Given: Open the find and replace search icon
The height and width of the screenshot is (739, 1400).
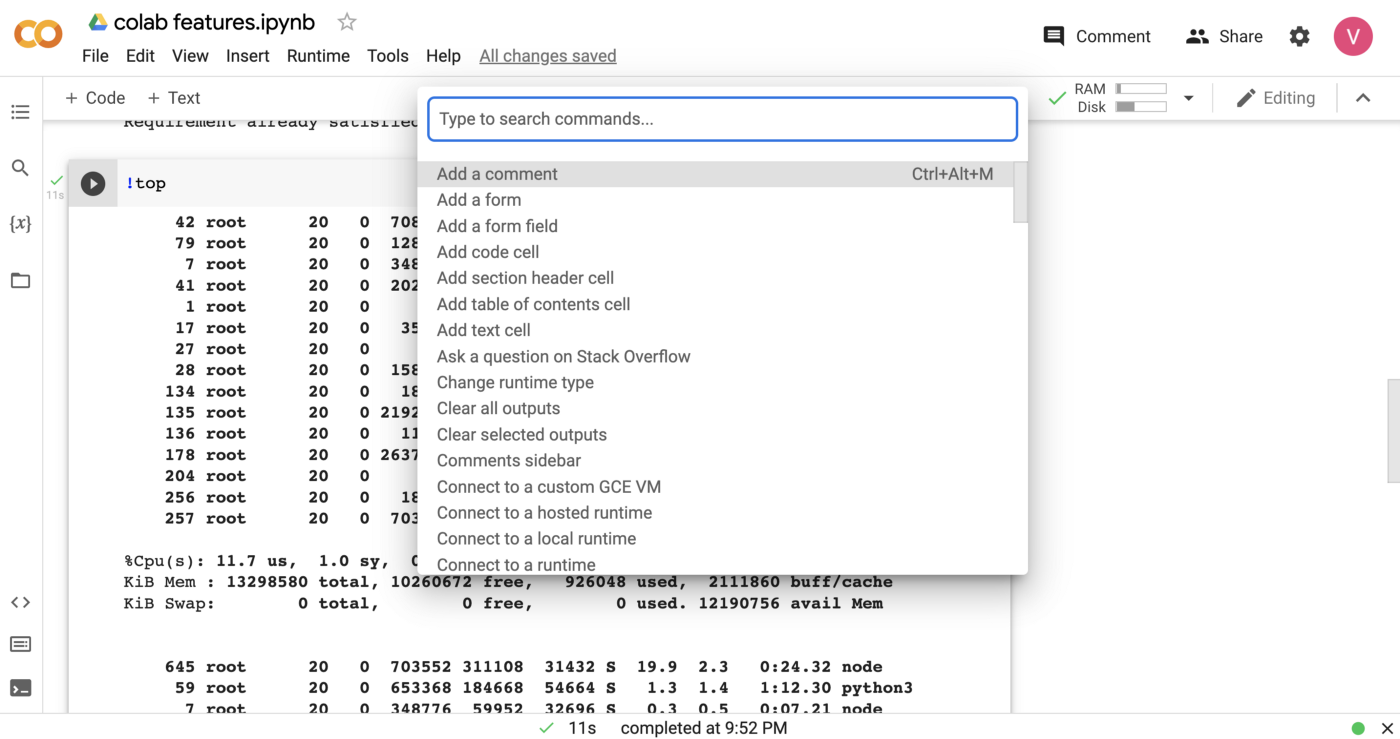Looking at the screenshot, I should click(20, 168).
